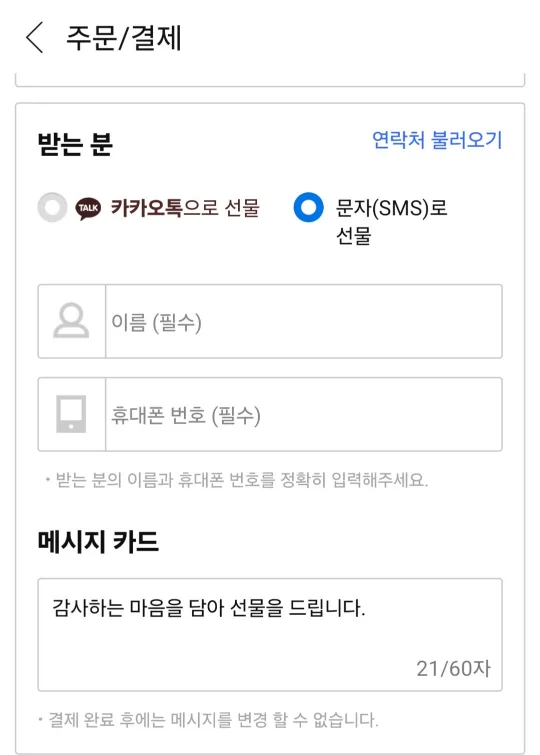Open 연락처 불러오기 to import contacts
The width and height of the screenshot is (540, 755).
point(437,140)
